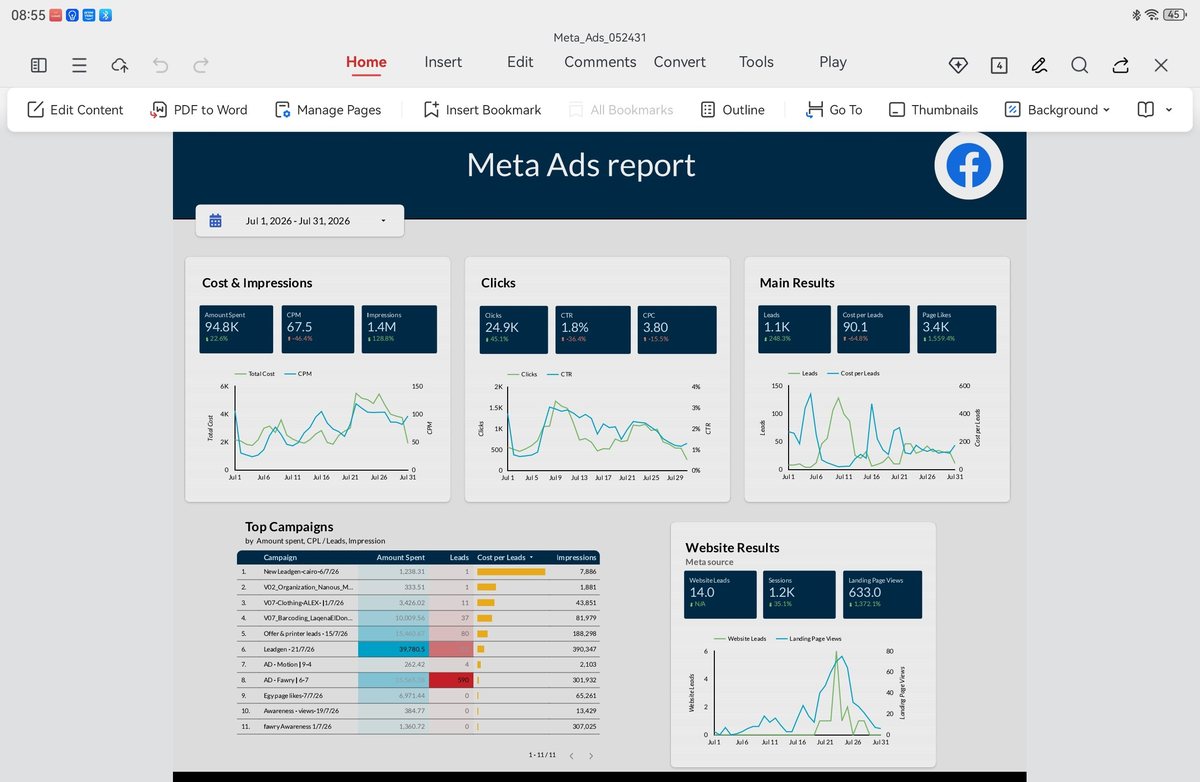Viewport: 1200px width, 782px height.
Task: Click the Amount Spent column header
Action: point(400,557)
